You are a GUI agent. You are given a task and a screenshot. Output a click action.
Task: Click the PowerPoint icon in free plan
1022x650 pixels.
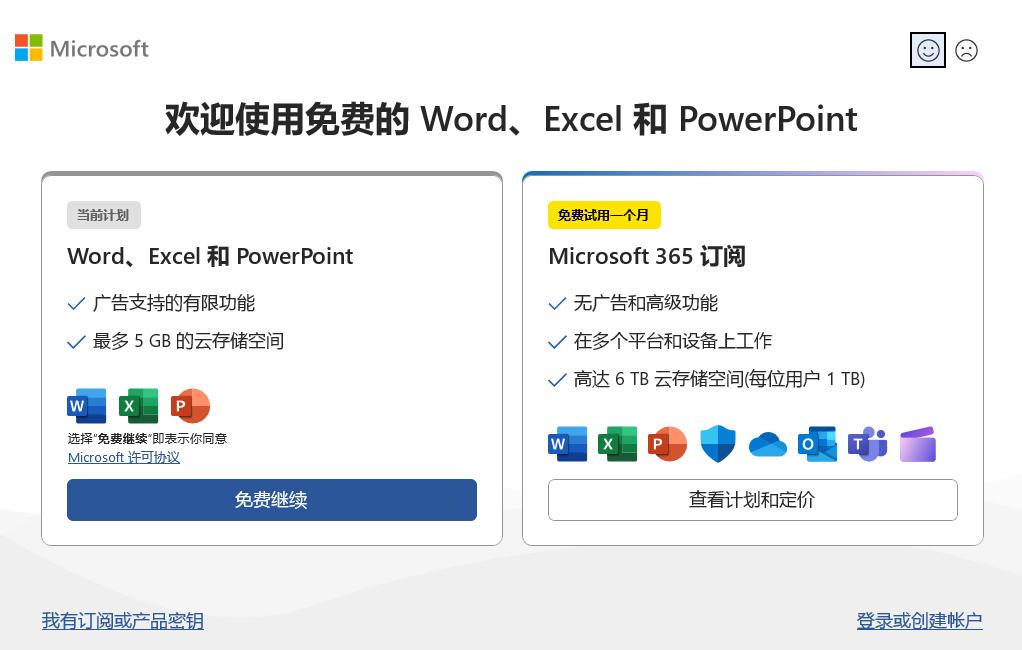[x=190, y=406]
